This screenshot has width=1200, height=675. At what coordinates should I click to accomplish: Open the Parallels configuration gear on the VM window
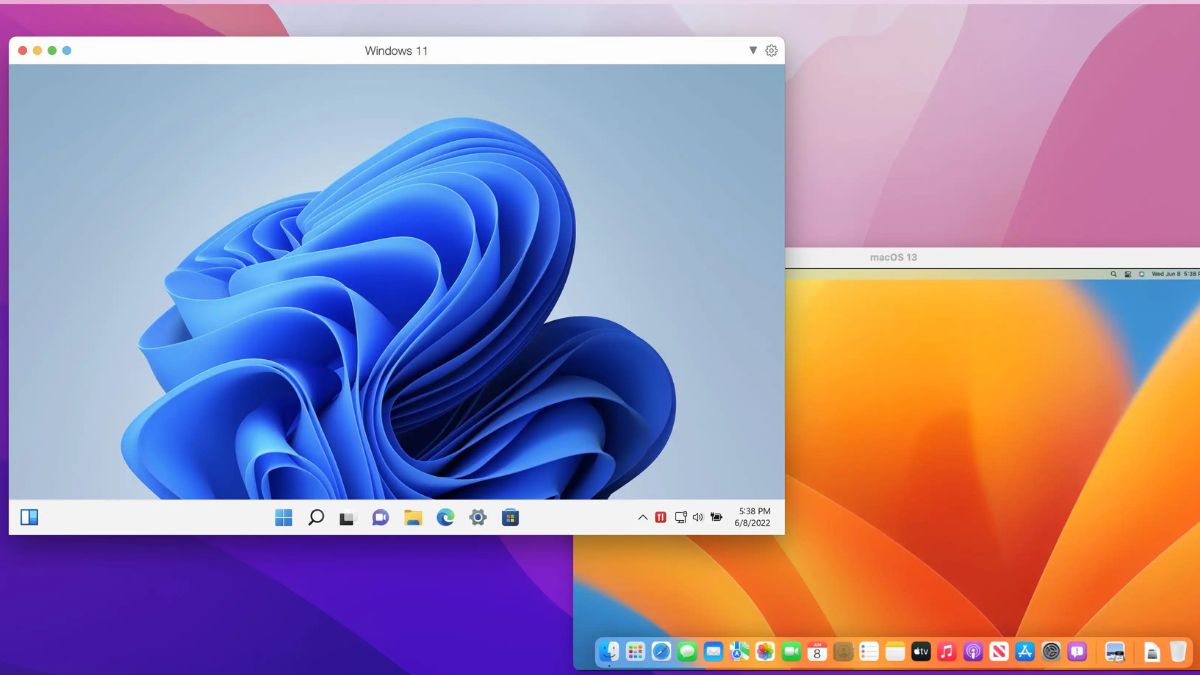(770, 50)
